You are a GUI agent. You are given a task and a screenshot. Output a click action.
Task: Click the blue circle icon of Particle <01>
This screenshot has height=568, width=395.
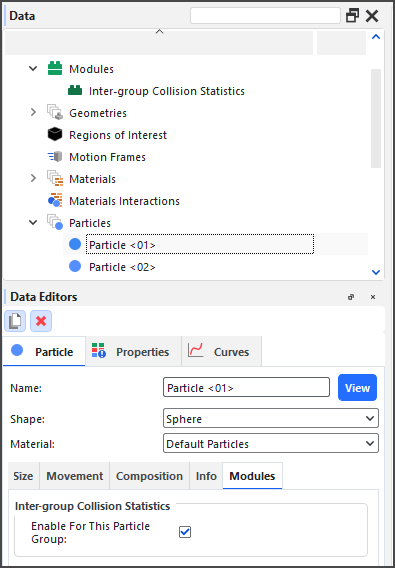coord(75,245)
